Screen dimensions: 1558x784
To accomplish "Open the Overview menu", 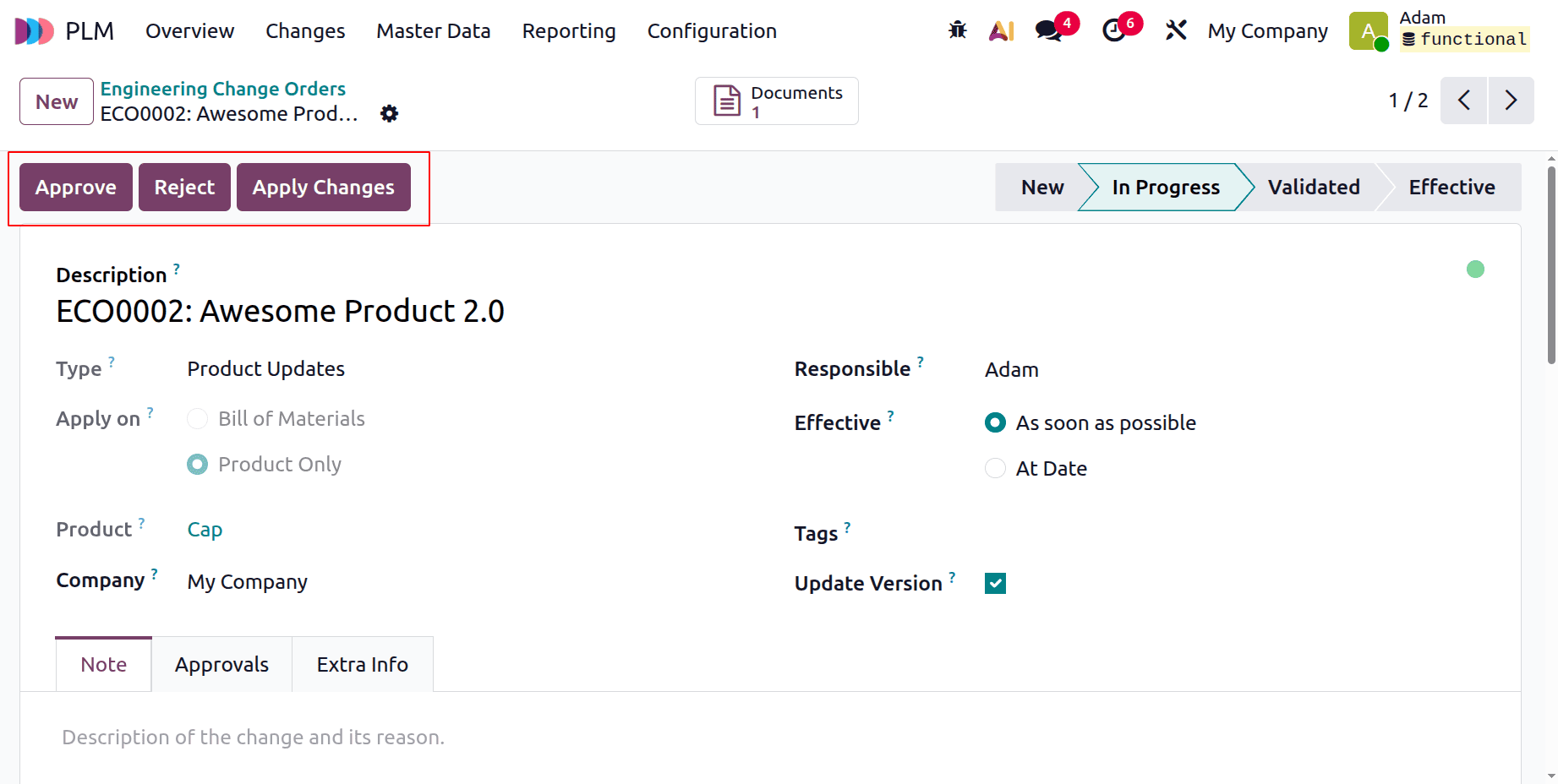I will click(x=189, y=31).
